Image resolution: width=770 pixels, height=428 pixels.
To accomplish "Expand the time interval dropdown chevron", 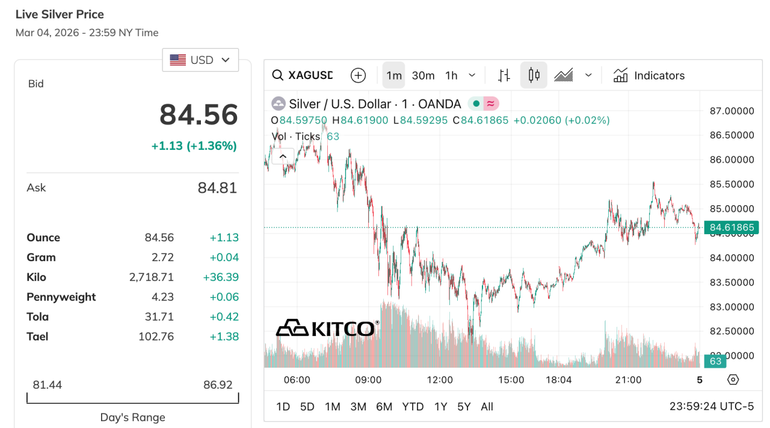I will (x=472, y=75).
